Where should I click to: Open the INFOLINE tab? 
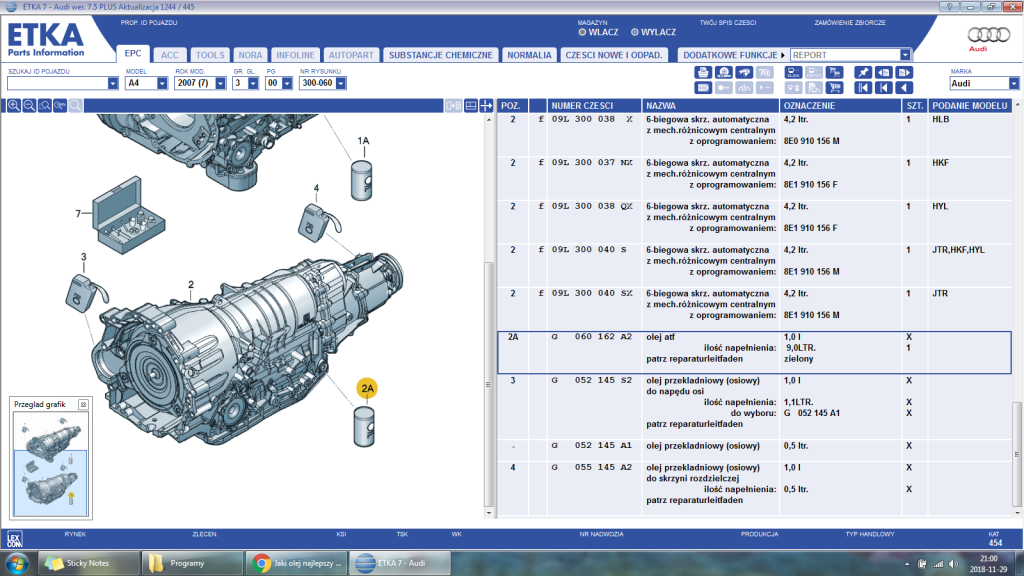coord(295,55)
